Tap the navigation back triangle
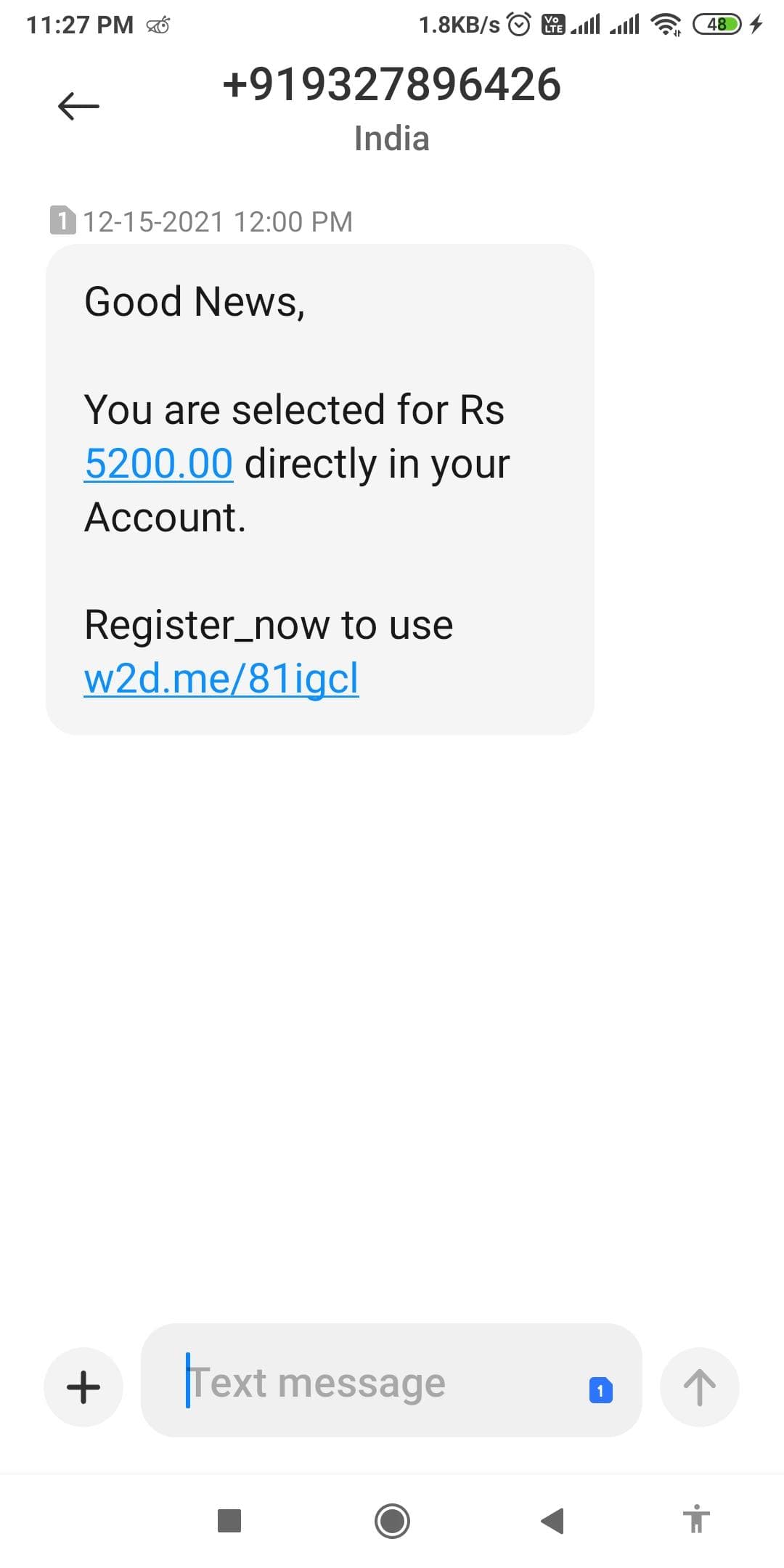The width and height of the screenshot is (784, 1568). (x=552, y=1519)
